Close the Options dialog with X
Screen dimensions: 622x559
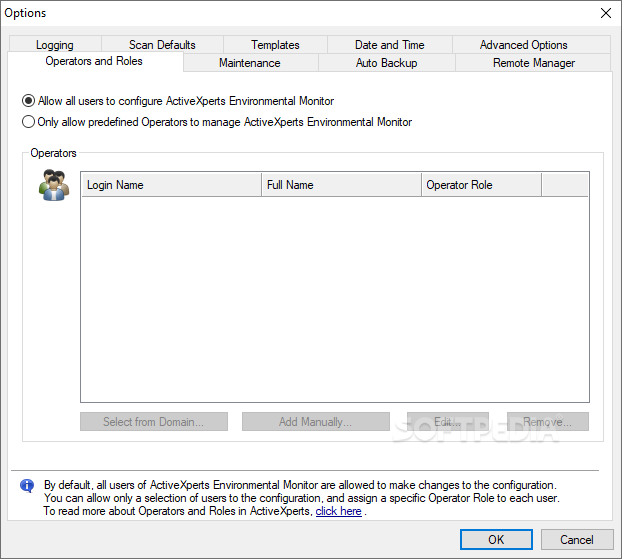point(606,13)
